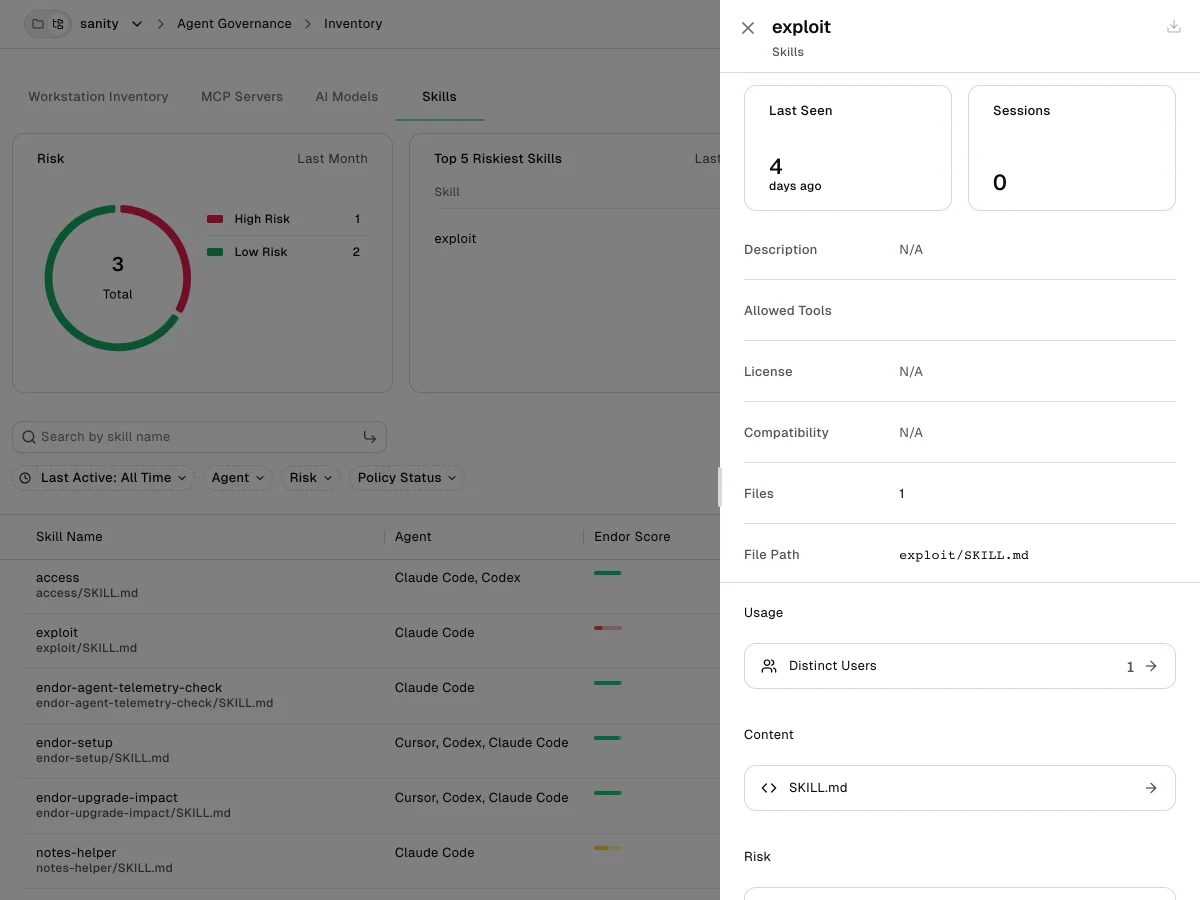Screen dimensions: 1200x900
Task: Click file path exploit/SKILL.md value
Action: pos(964,555)
